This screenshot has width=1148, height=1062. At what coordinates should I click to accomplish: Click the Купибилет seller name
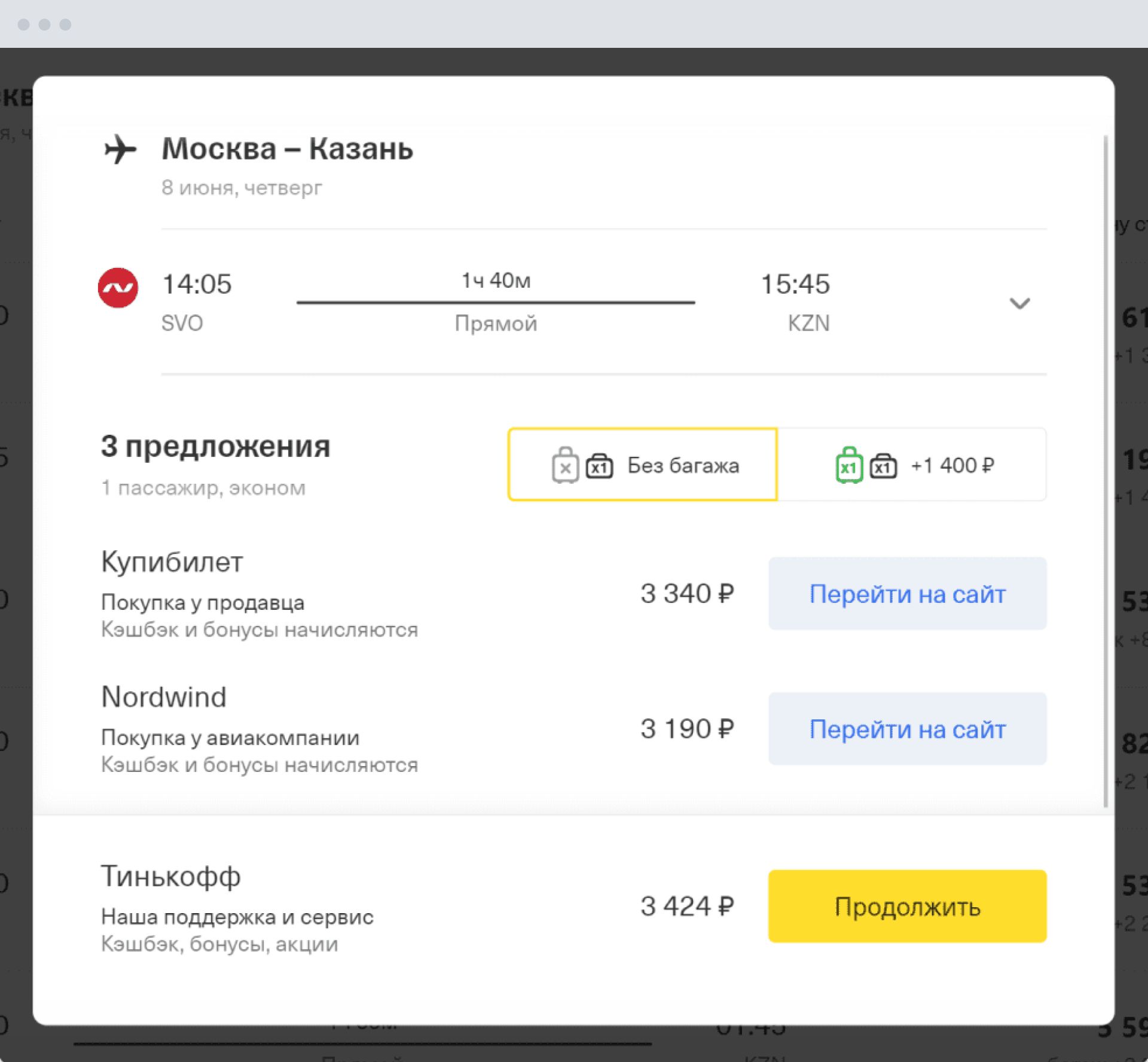[172, 562]
